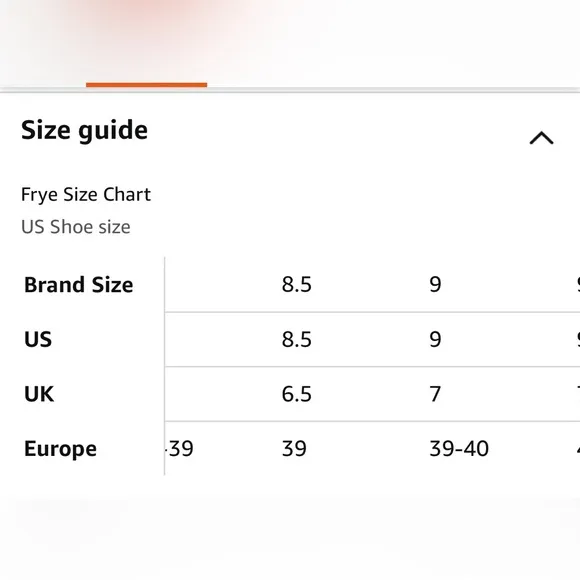The height and width of the screenshot is (580, 580).
Task: Select the UK row header
Action: [39, 394]
